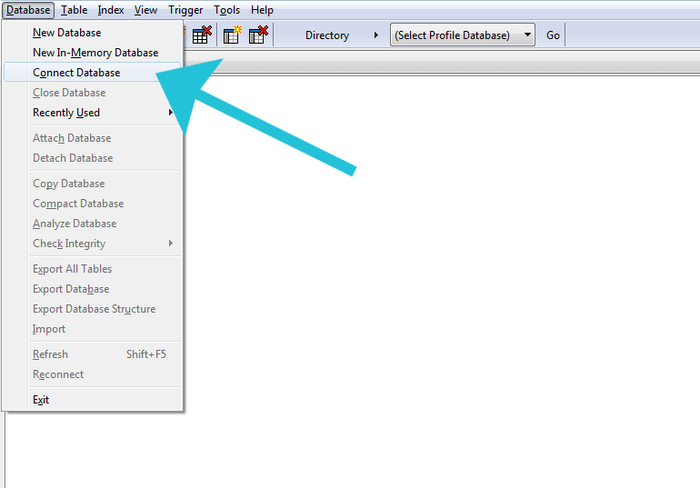Select Export All Tables entry
The width and height of the screenshot is (700, 488).
tap(92, 269)
